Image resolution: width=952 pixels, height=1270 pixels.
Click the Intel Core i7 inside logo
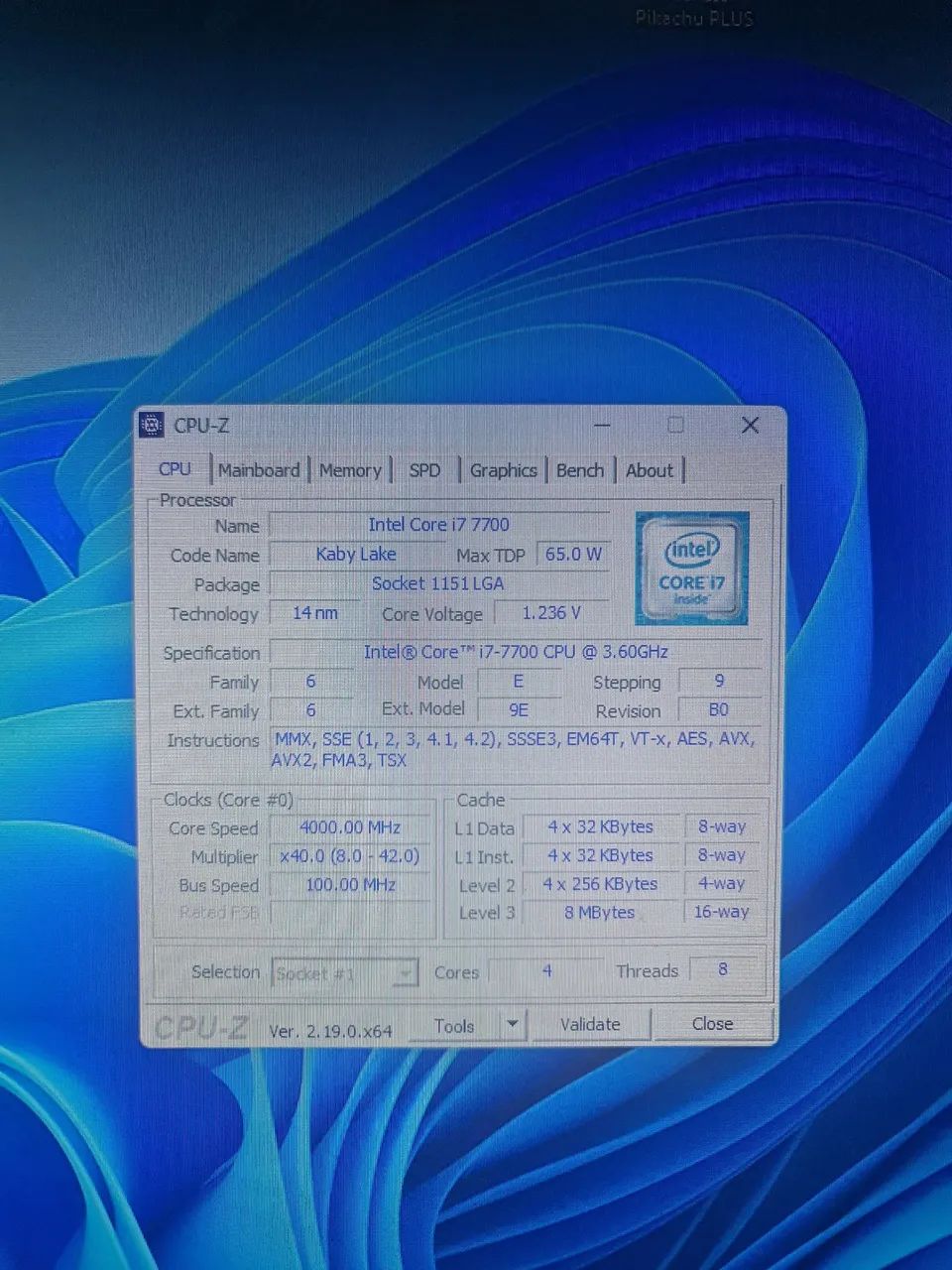pos(691,569)
